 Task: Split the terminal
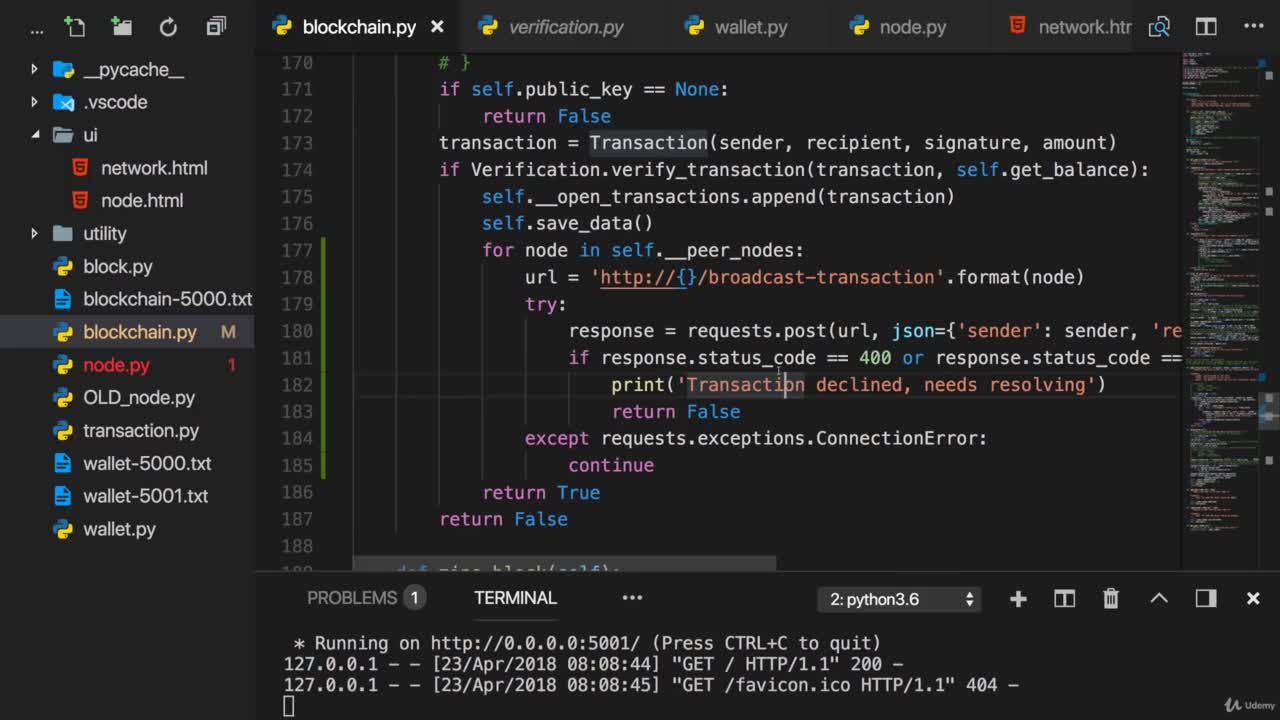pos(1064,598)
